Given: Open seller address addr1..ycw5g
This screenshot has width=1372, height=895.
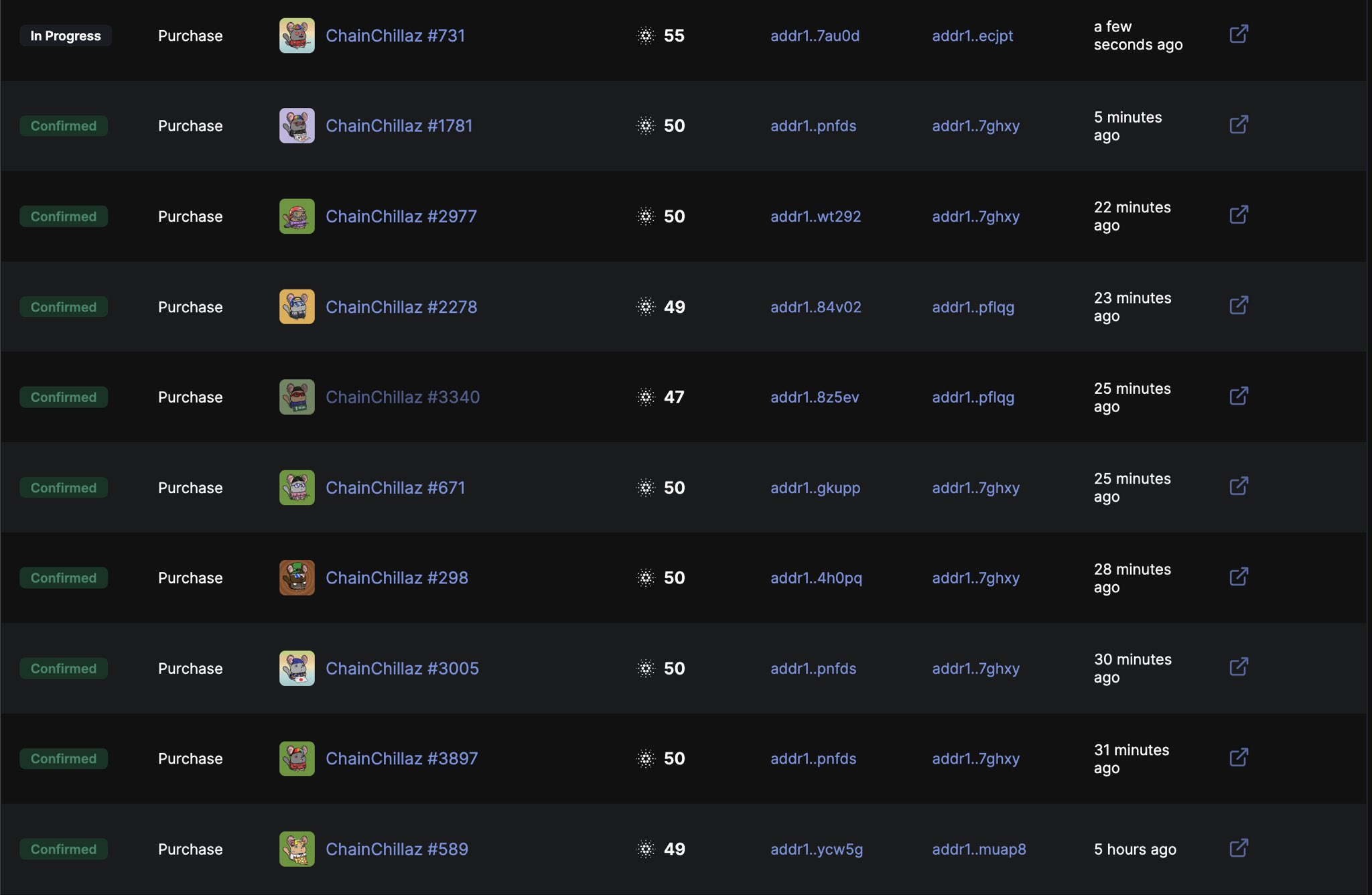Looking at the screenshot, I should [x=816, y=849].
